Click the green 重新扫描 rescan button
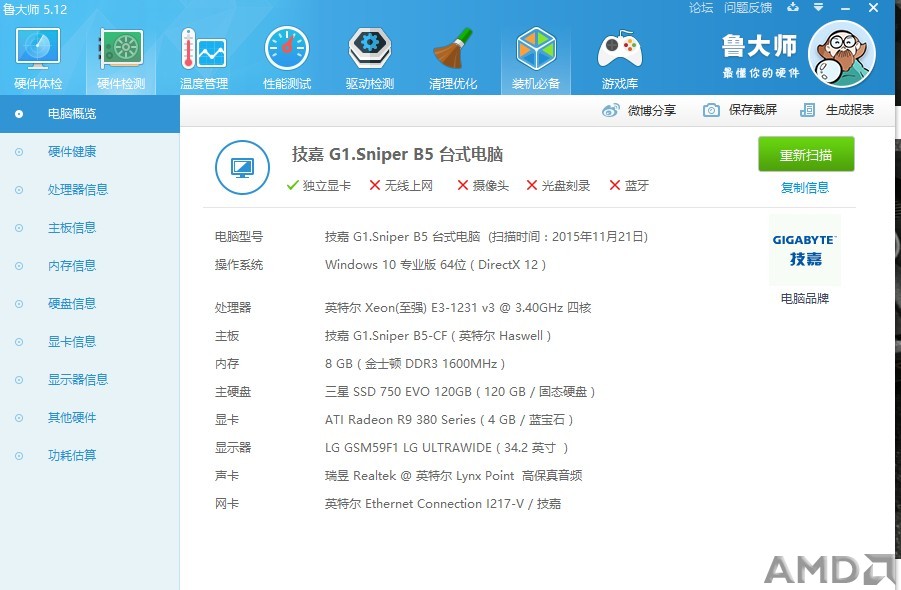Image resolution: width=901 pixels, height=590 pixels. pyautogui.click(x=806, y=154)
